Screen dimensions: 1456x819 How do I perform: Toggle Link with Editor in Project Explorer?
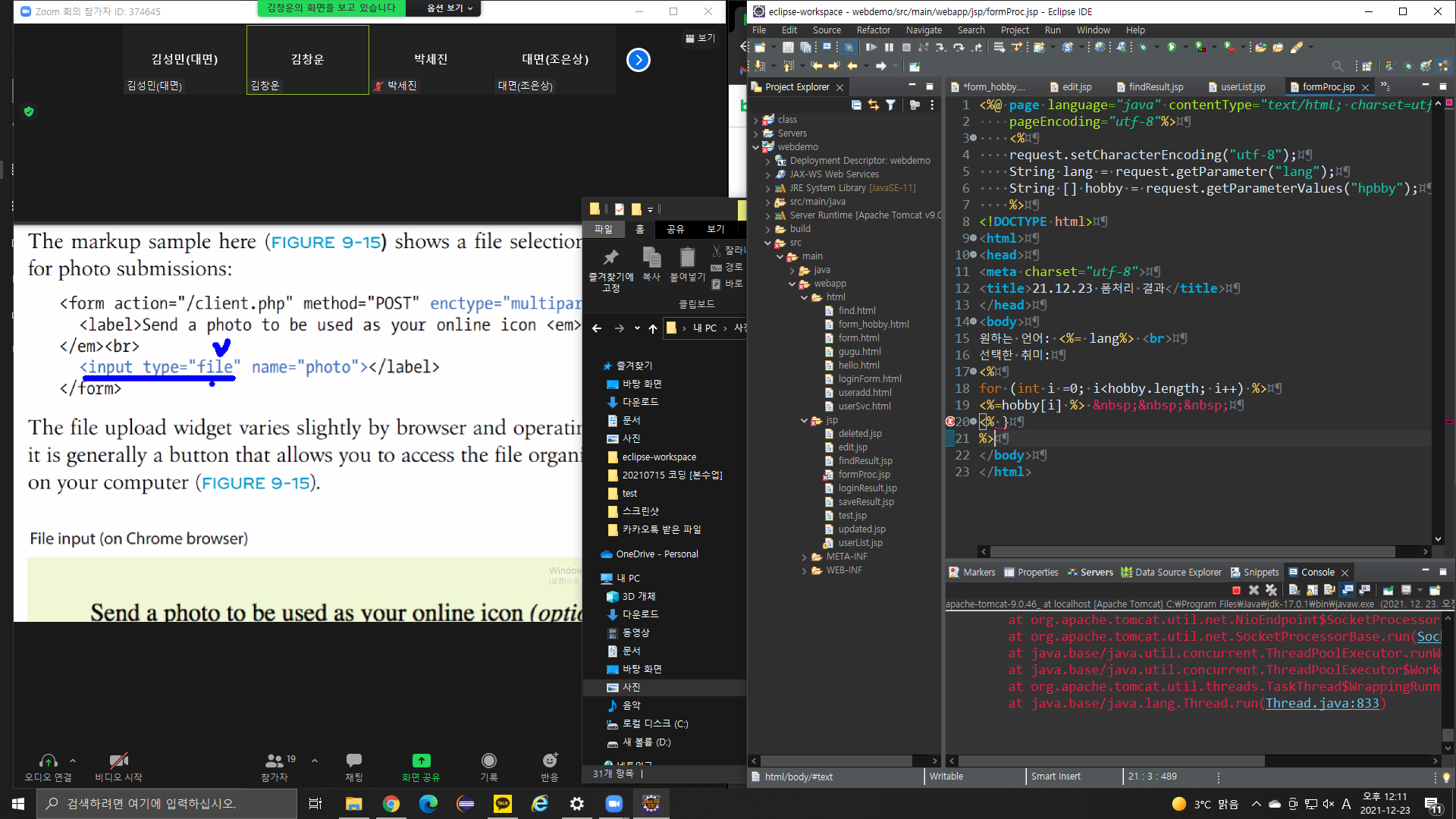pyautogui.click(x=874, y=105)
